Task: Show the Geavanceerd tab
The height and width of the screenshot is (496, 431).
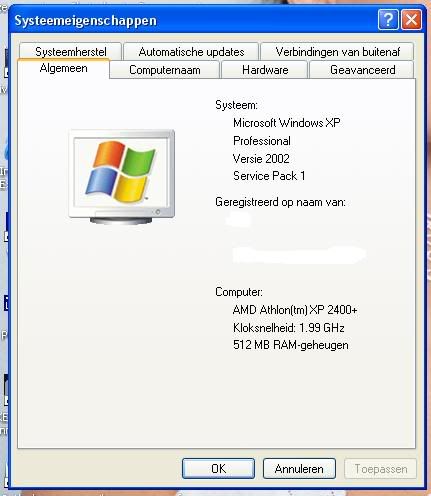Action: tap(362, 70)
